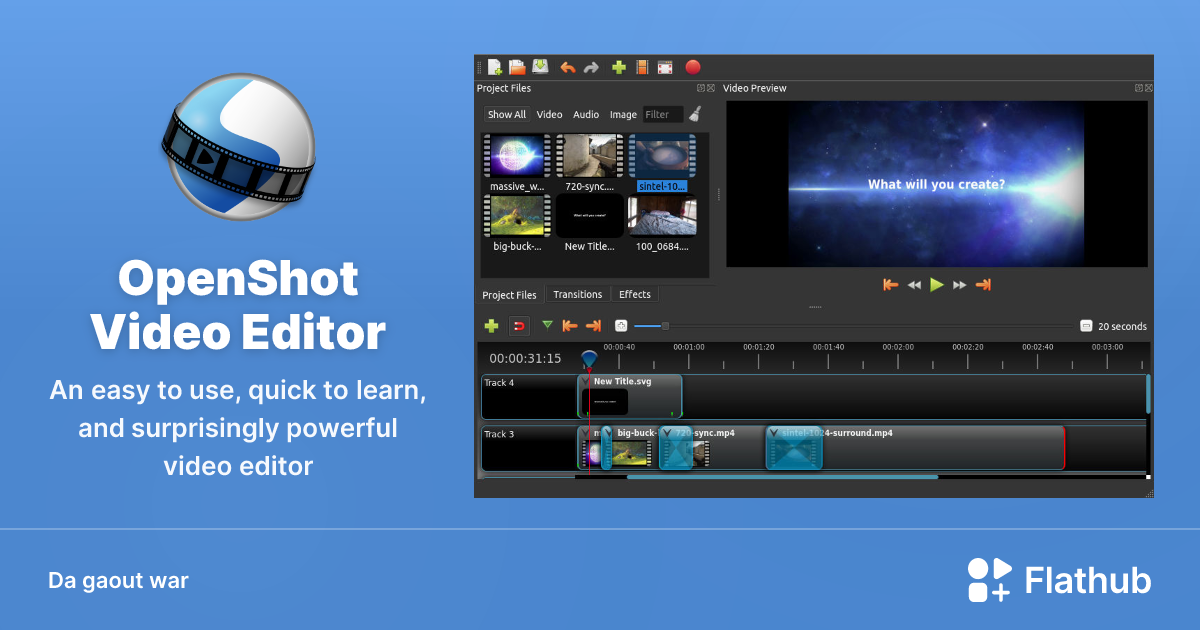Enable the Audio filter in Project Files
Screen dimensions: 1200x630
(x=586, y=114)
